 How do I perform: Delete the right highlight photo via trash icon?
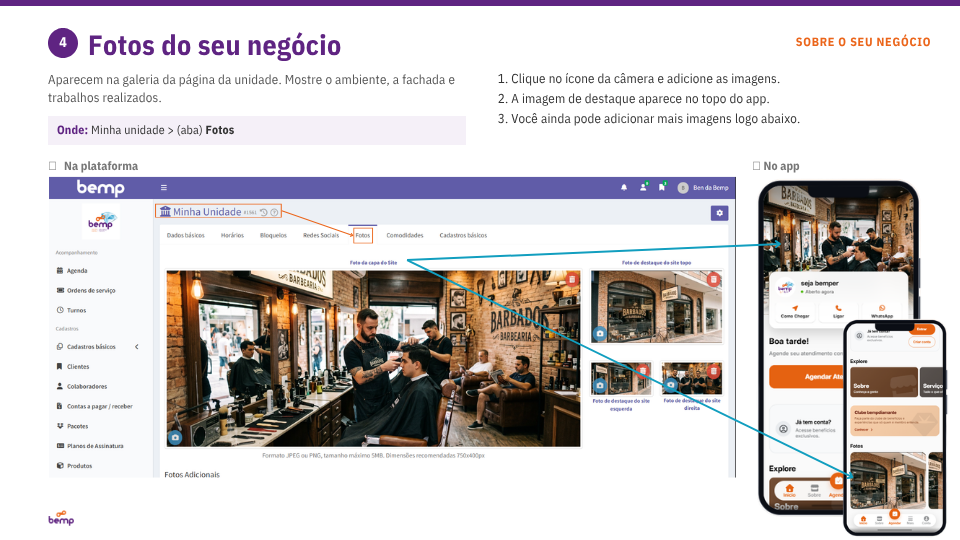714,370
